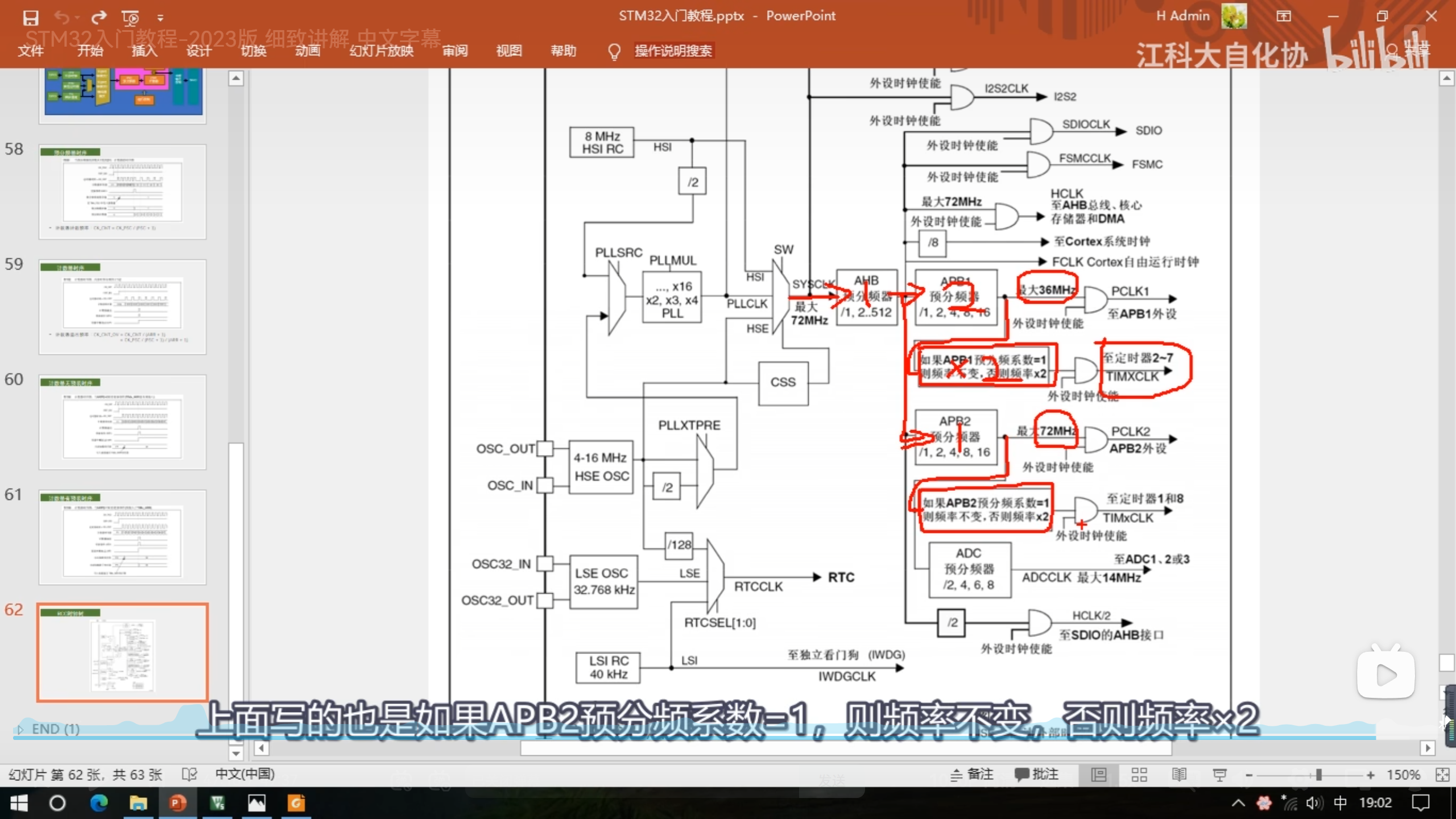The width and height of the screenshot is (1456, 819).
Task: Click the Slide Show view icon
Action: pyautogui.click(x=1219, y=775)
